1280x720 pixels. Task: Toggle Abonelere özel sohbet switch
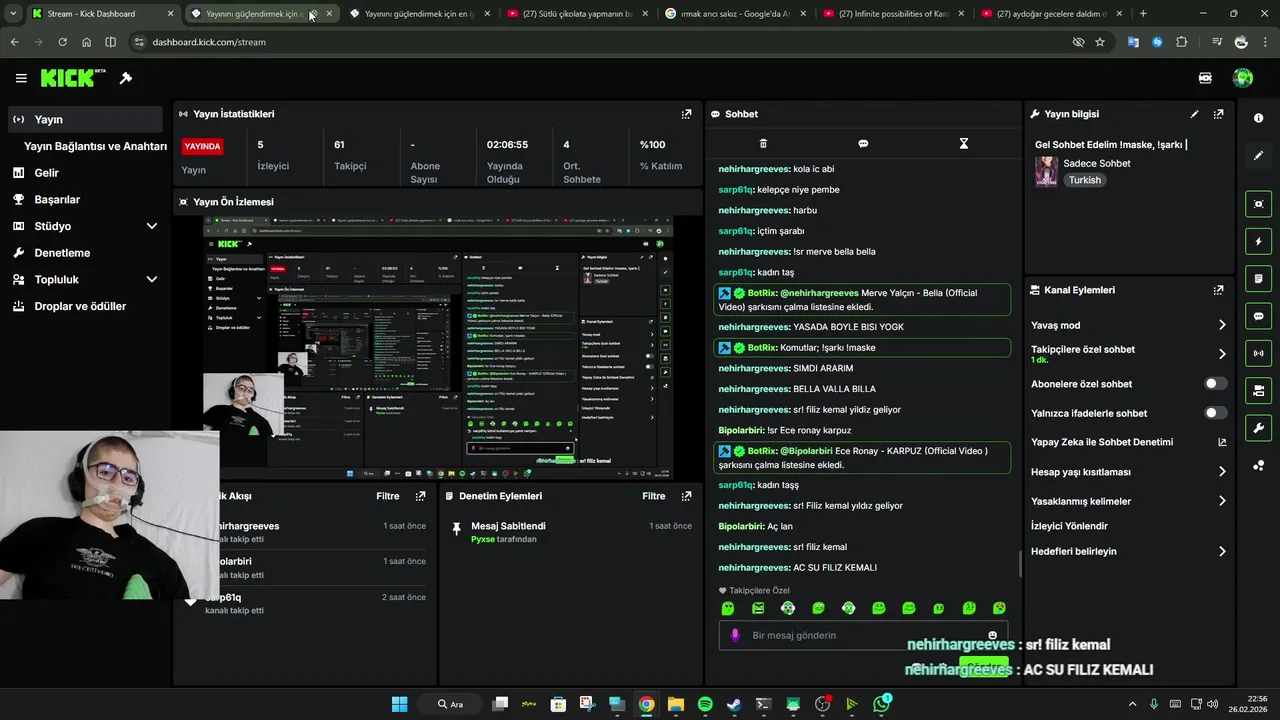click(x=1215, y=384)
